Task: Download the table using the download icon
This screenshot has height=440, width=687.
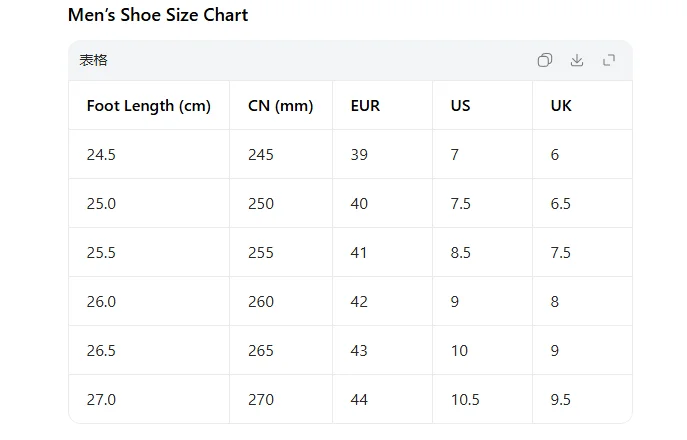Action: click(x=577, y=60)
